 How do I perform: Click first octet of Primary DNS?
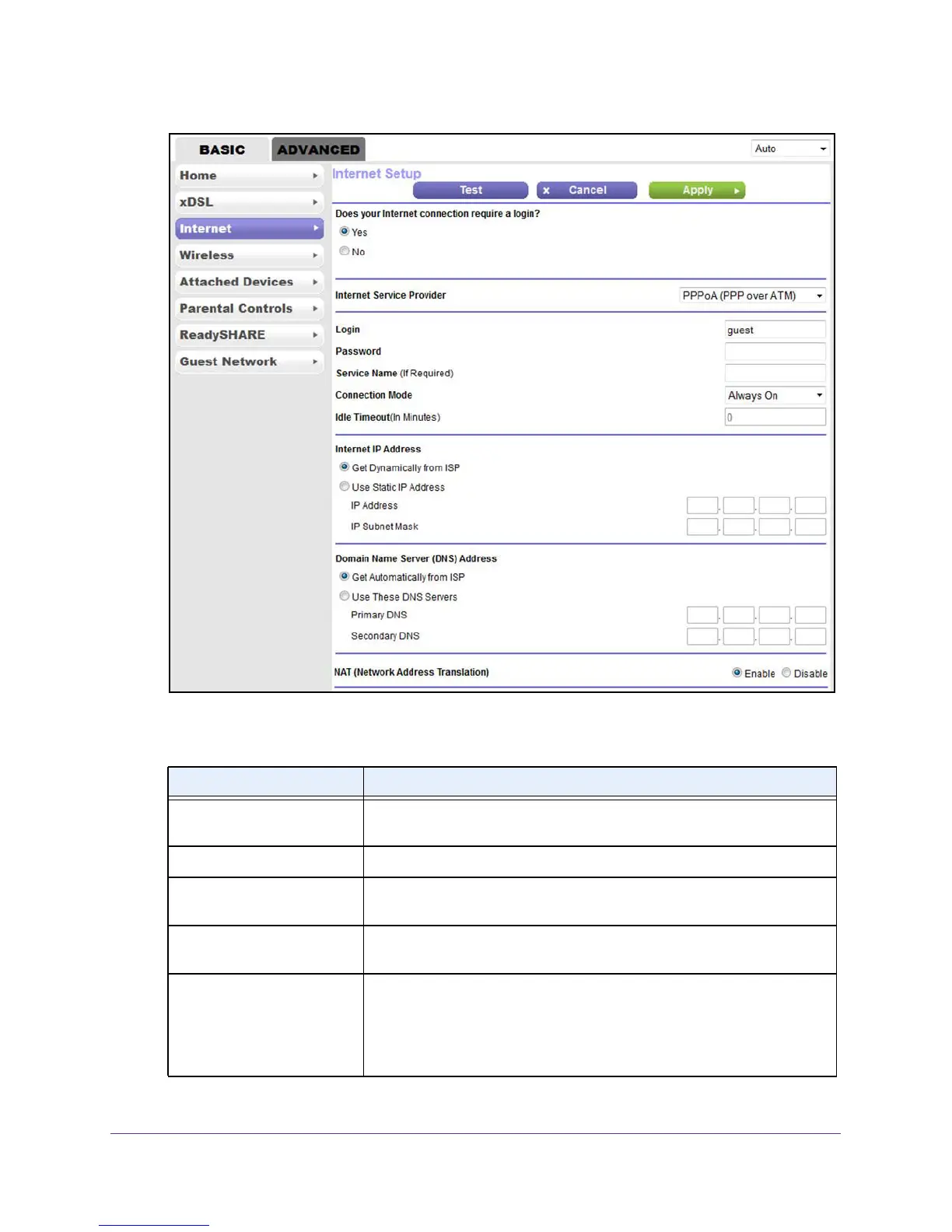coord(702,615)
